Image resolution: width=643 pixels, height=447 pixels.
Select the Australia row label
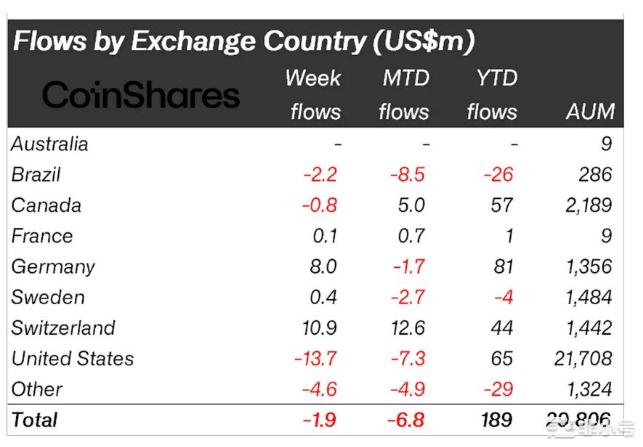pyautogui.click(x=49, y=144)
